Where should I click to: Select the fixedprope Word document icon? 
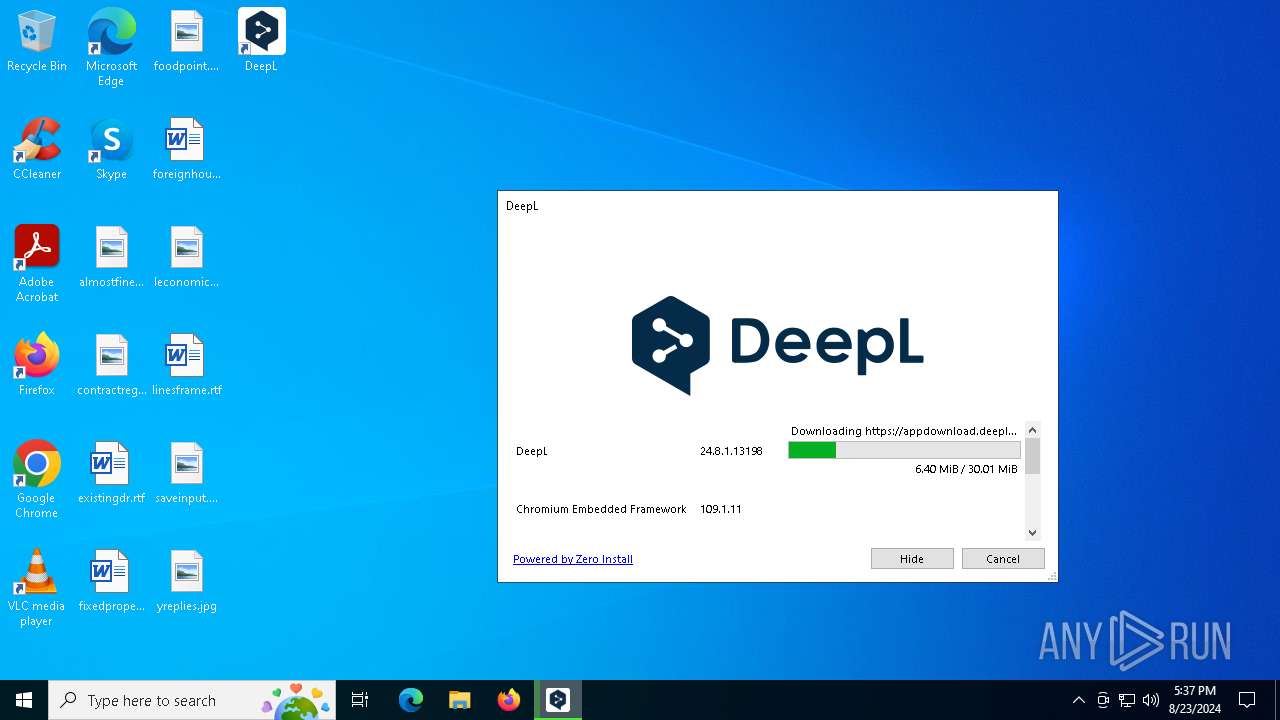click(111, 581)
